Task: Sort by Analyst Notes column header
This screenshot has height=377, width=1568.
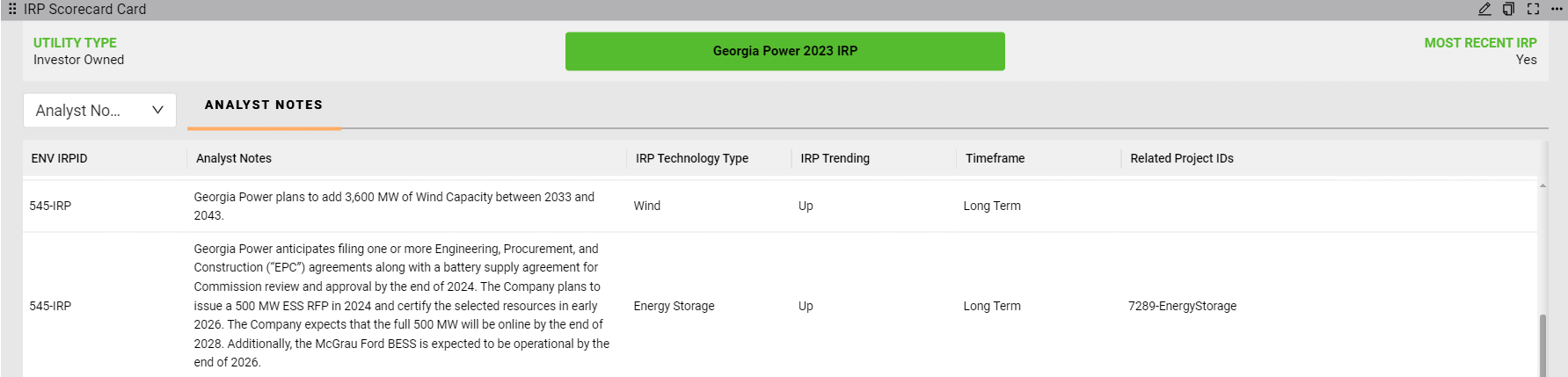Action: click(x=234, y=158)
